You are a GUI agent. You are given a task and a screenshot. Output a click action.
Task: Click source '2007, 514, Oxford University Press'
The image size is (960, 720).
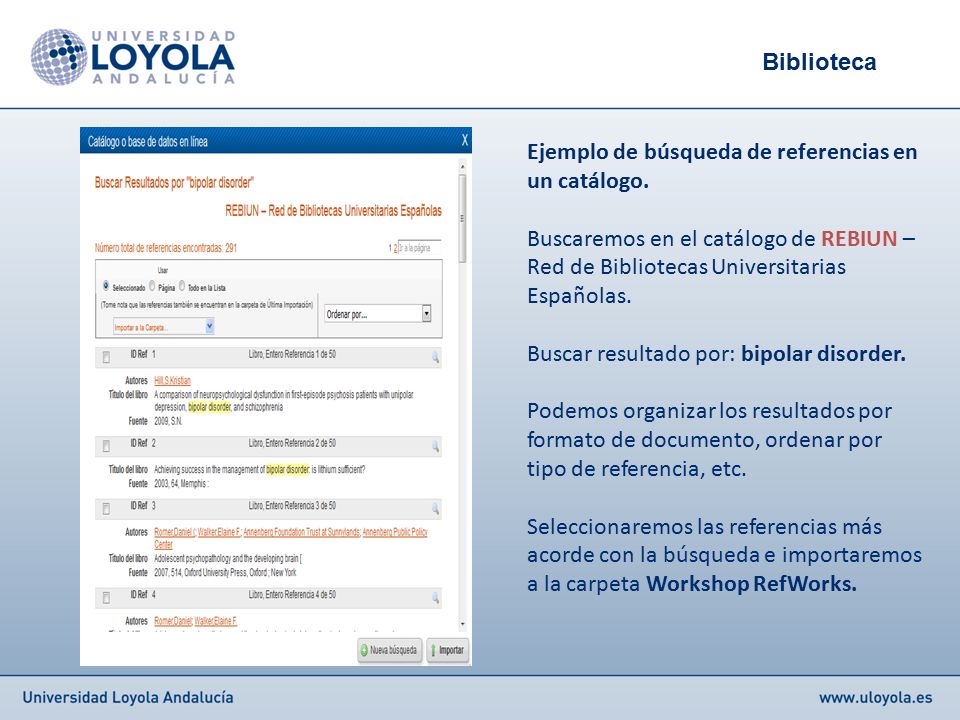[x=225, y=572]
